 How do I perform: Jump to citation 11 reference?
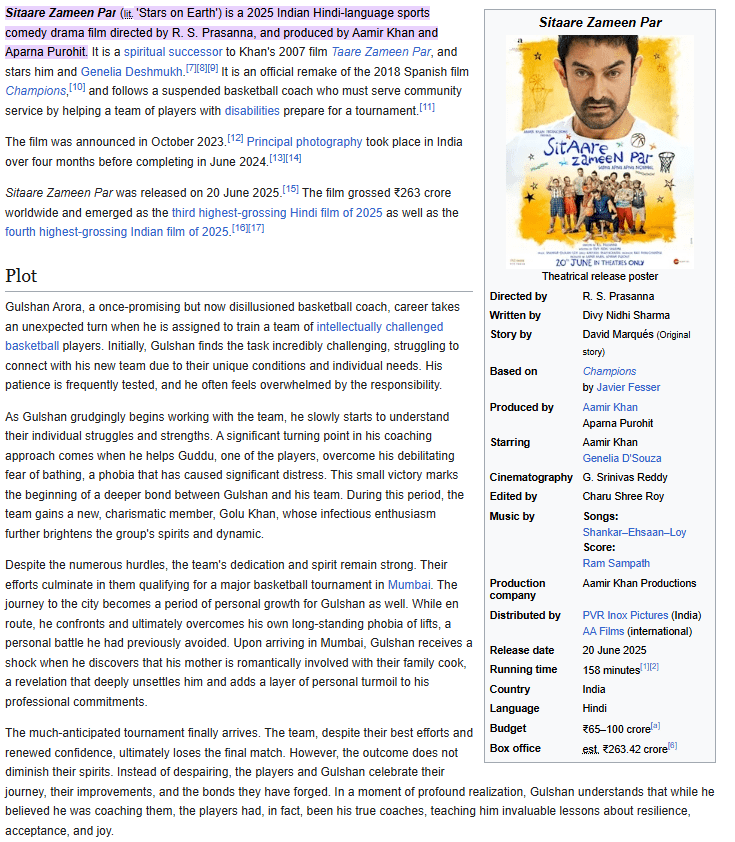point(427,107)
